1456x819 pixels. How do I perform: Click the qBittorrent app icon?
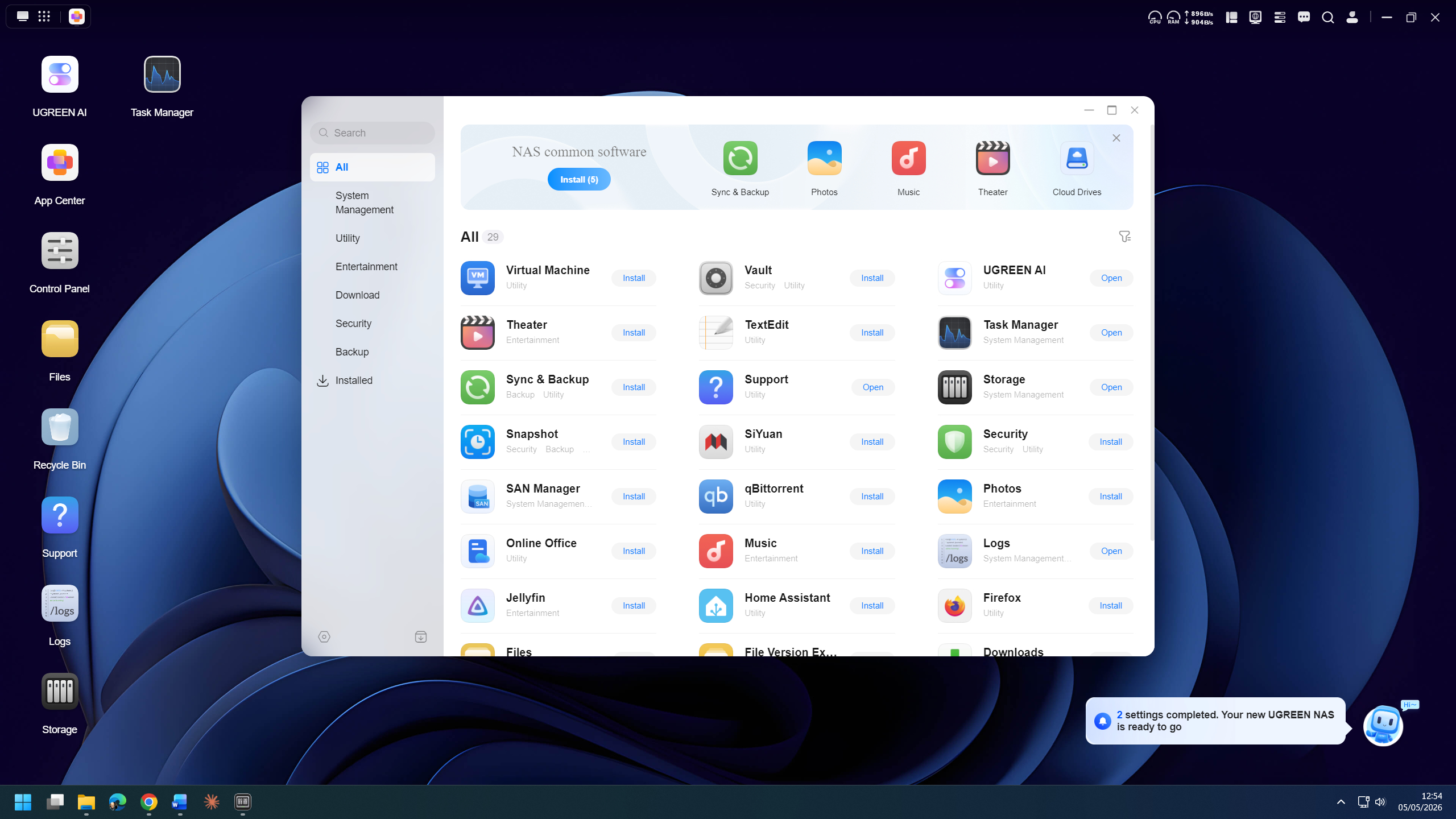[716, 497]
